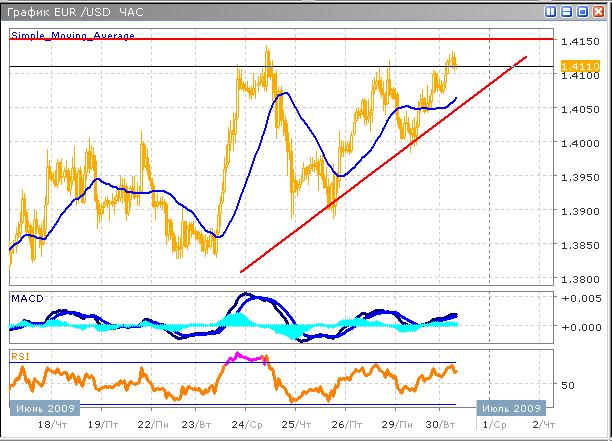
Task: Maximize the EUR/USD chart window
Action: [583, 11]
